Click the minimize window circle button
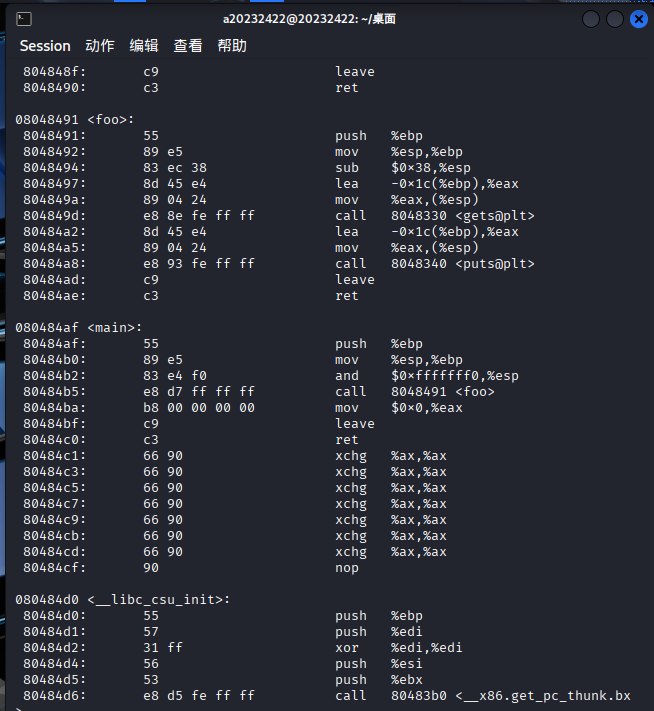Viewport: 654px width, 711px height. point(591,19)
